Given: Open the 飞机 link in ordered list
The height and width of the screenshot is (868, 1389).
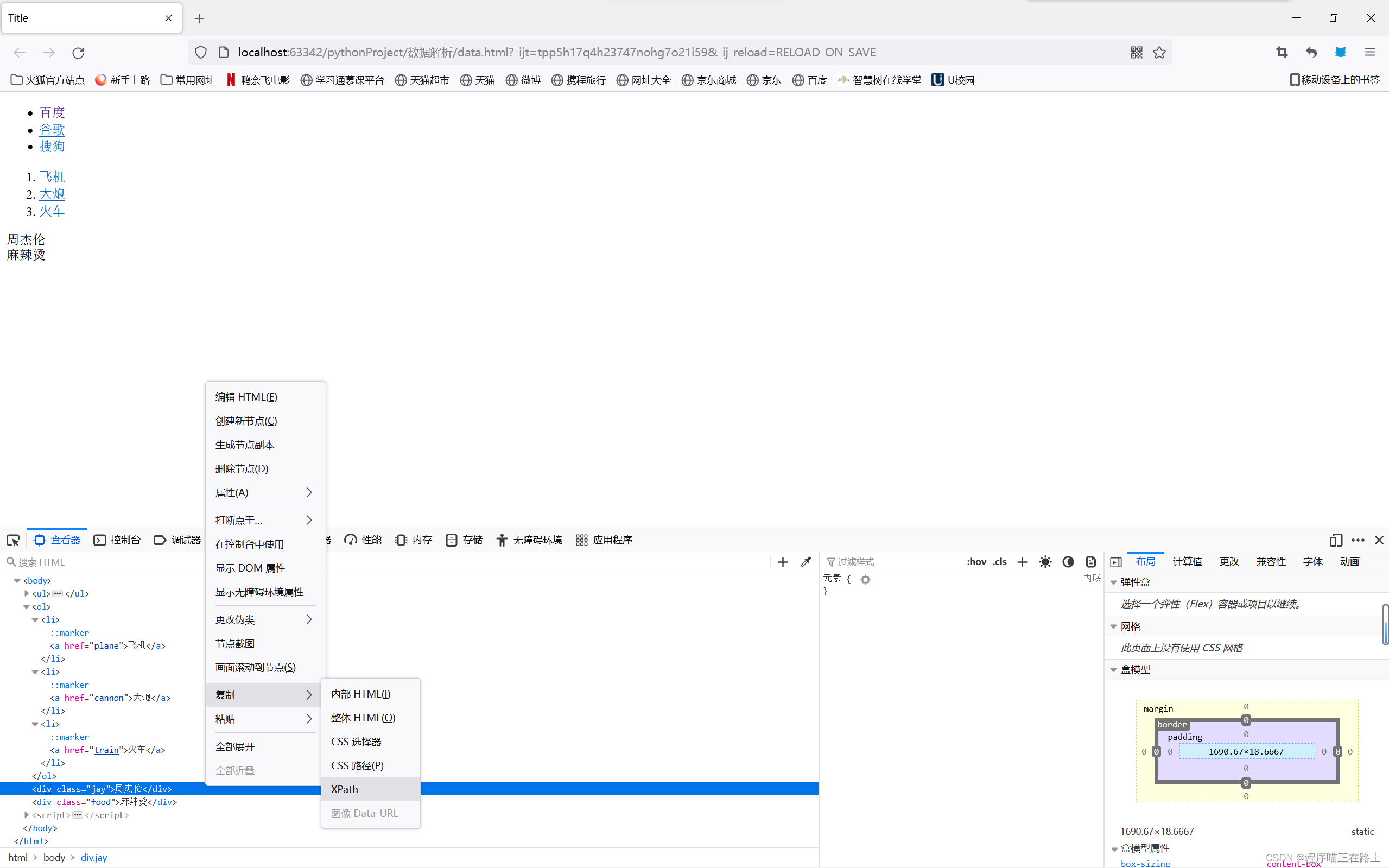Looking at the screenshot, I should (x=52, y=177).
